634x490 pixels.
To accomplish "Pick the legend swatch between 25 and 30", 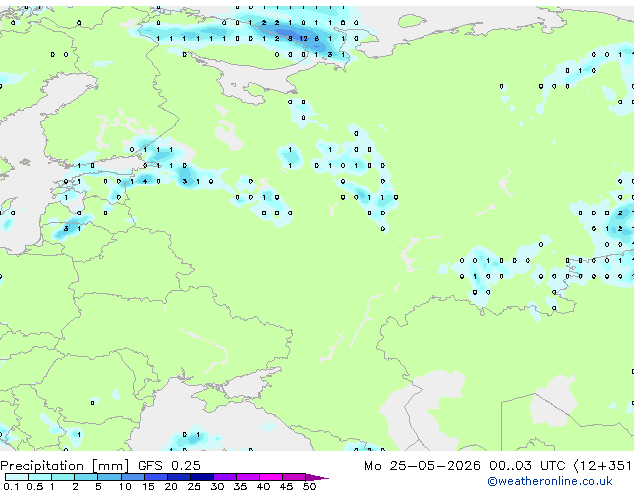I will [202, 477].
